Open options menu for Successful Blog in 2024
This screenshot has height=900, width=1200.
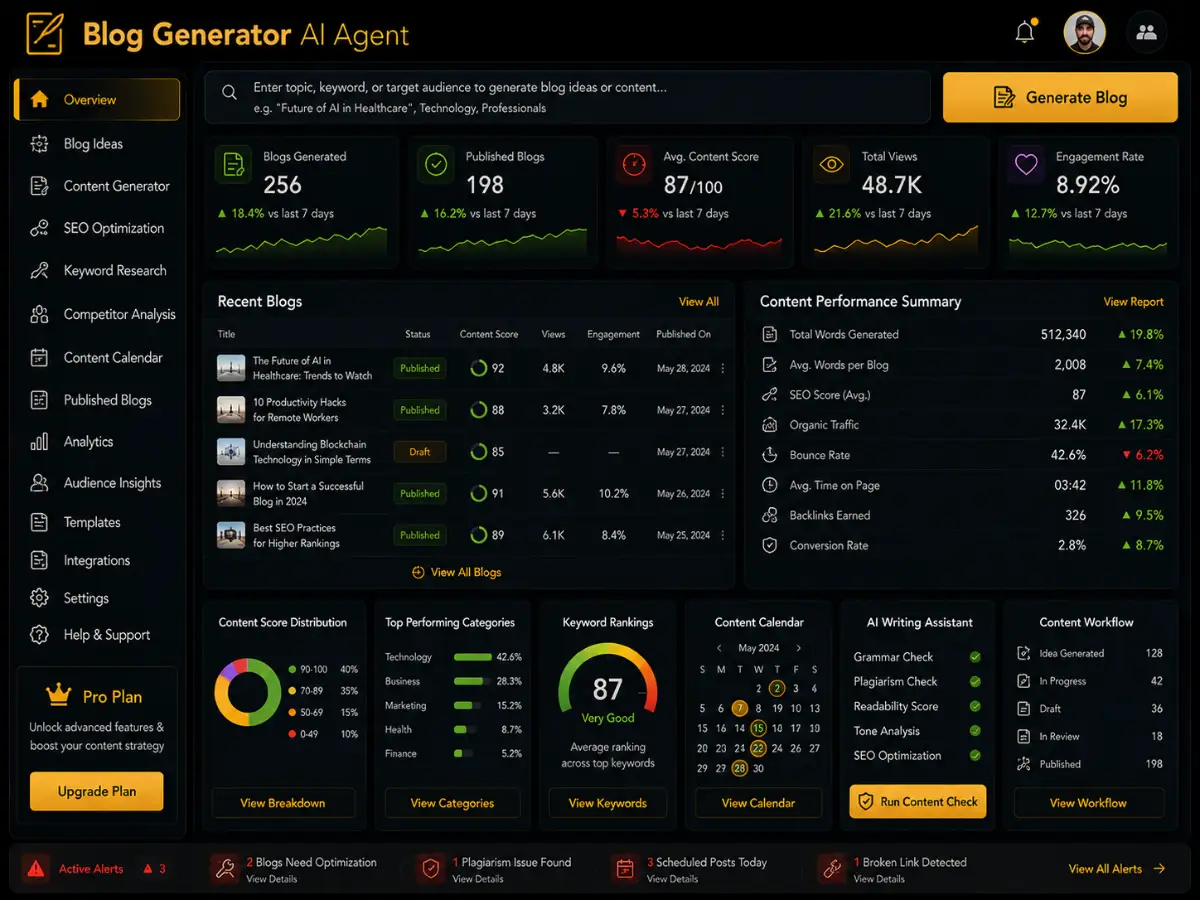pos(723,493)
